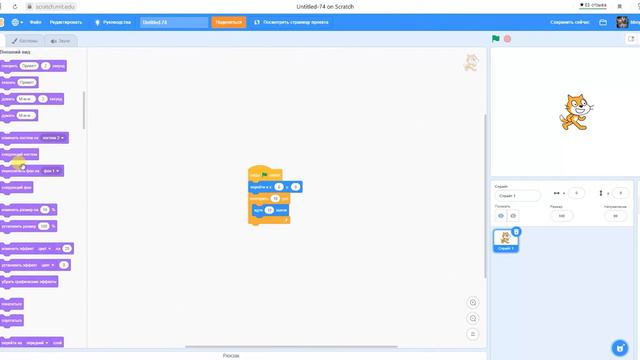Click the sprite size field

click(x=562, y=216)
